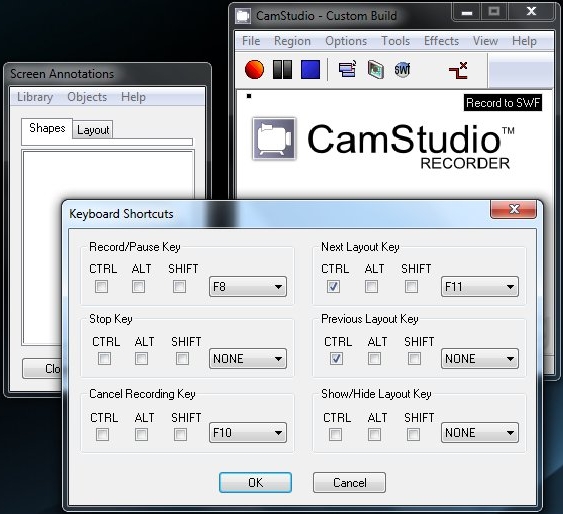Open Objects menu in Screen Annotations
563x514 pixels.
tap(87, 97)
